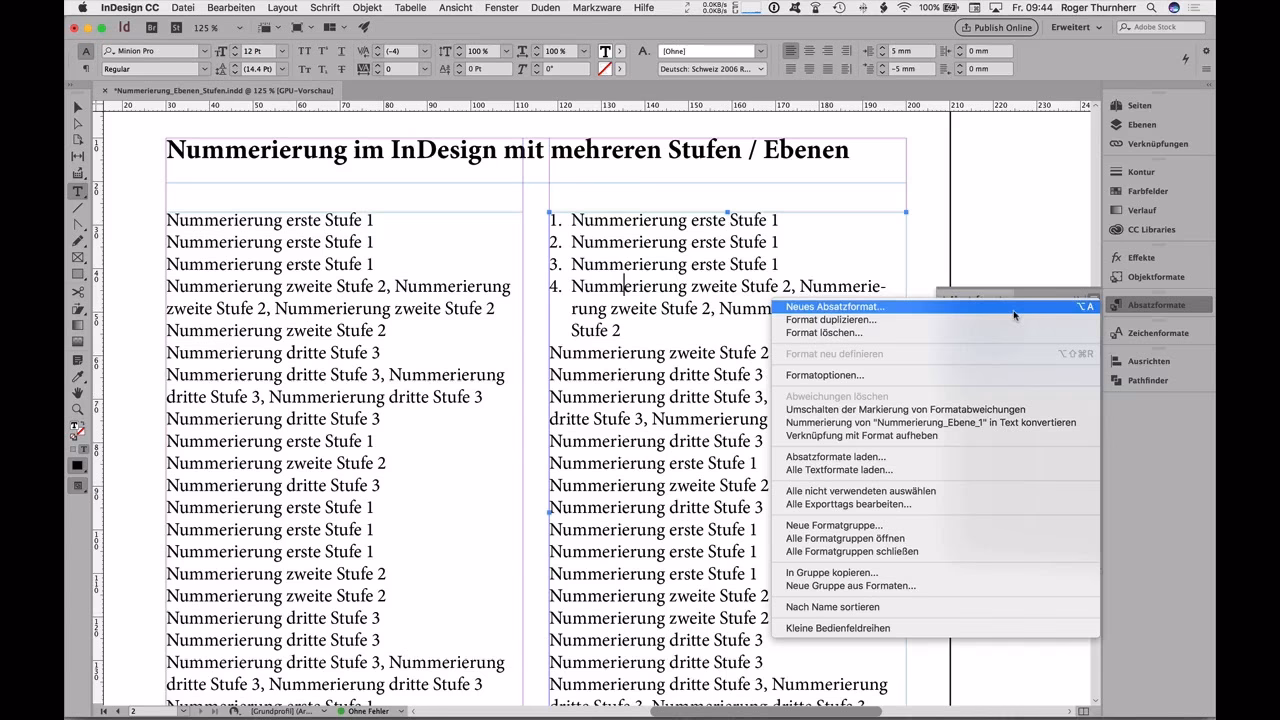Screen dimensions: 1280x720
Task: Open the Minion Pro font family dropdown
Action: pos(205,51)
